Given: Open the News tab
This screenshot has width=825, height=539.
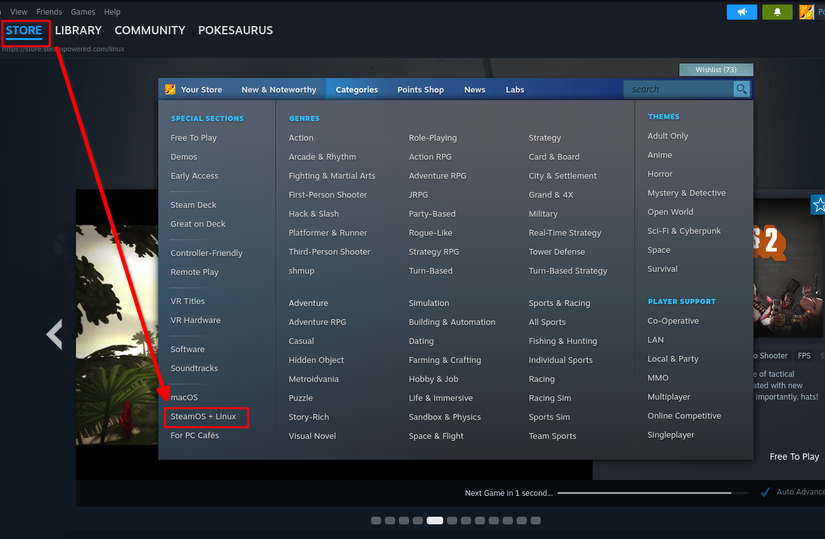Looking at the screenshot, I should pyautogui.click(x=475, y=89).
